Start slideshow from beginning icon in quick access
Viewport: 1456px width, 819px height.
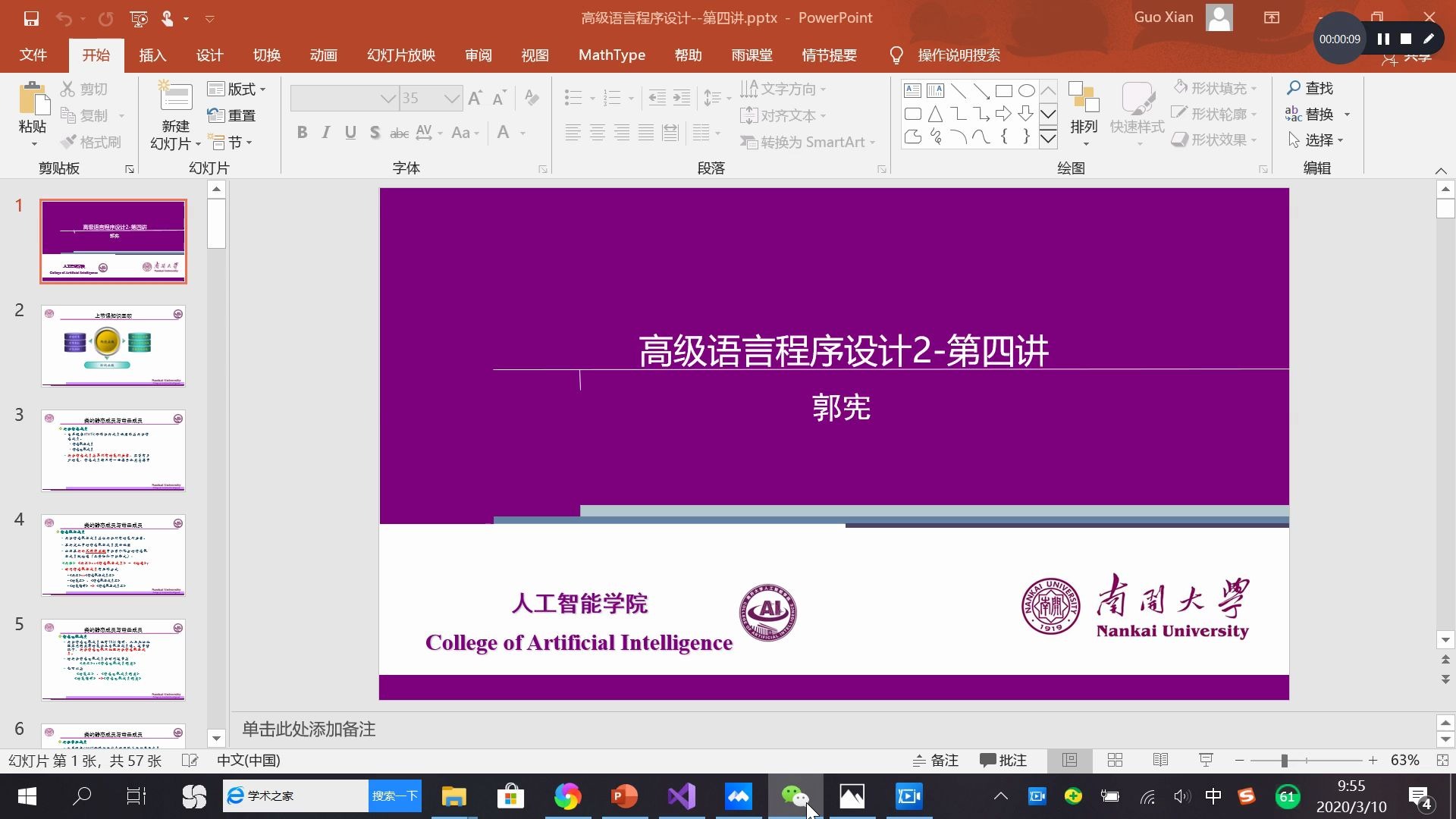[x=139, y=18]
